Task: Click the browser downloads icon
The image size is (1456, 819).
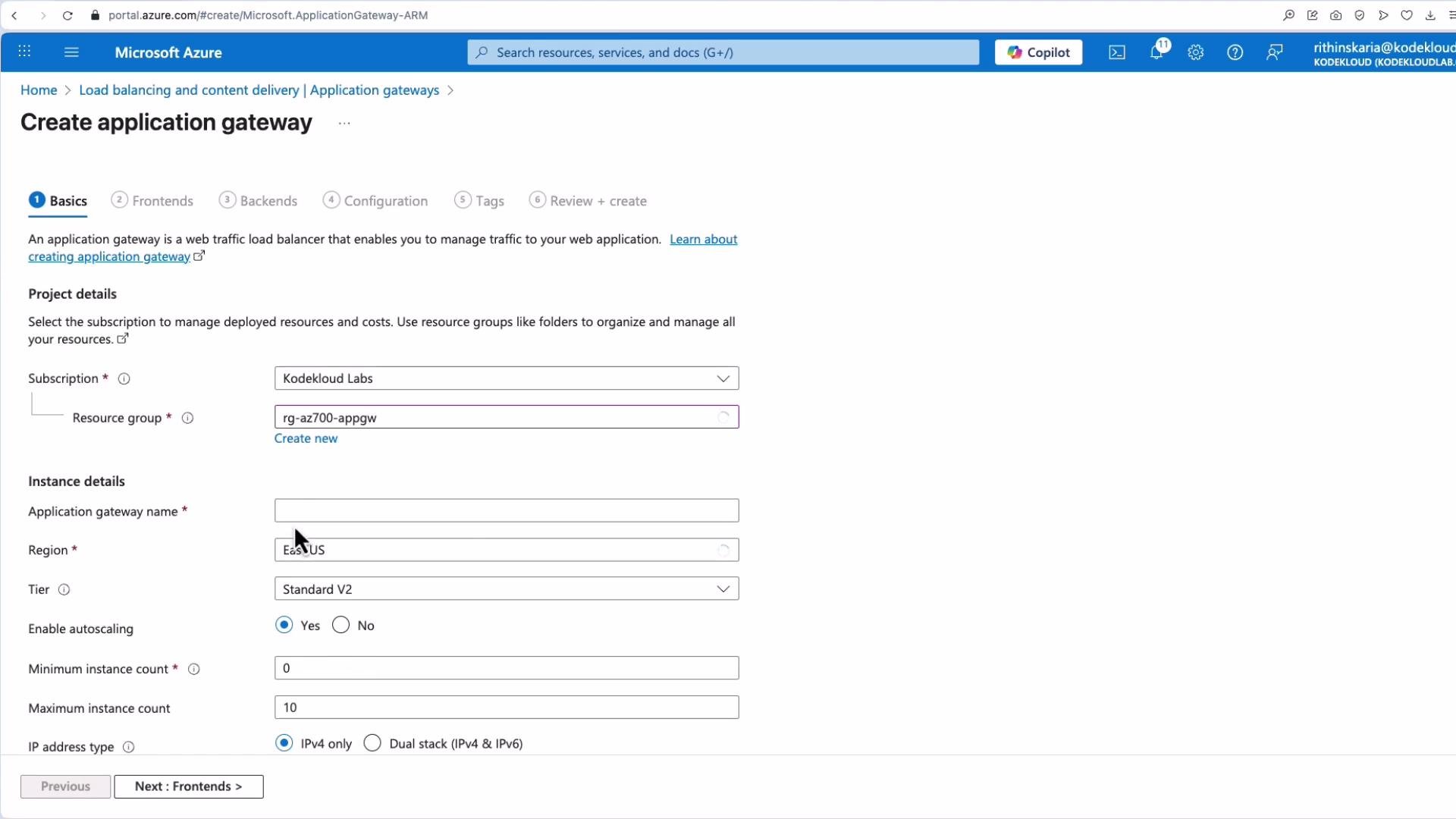Action: [1430, 15]
